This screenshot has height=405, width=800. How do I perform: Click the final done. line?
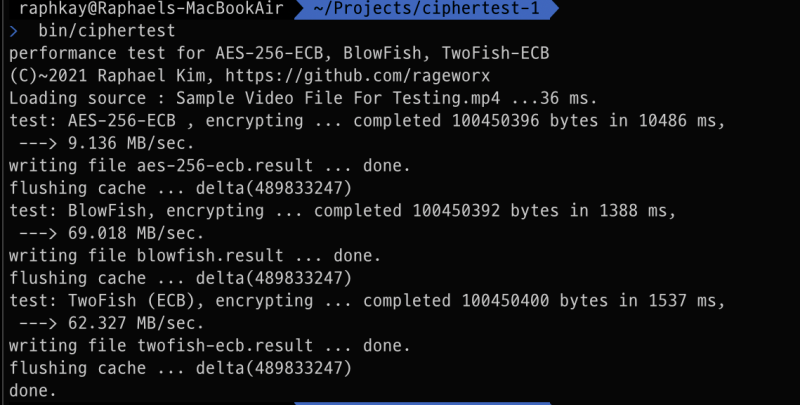point(33,391)
